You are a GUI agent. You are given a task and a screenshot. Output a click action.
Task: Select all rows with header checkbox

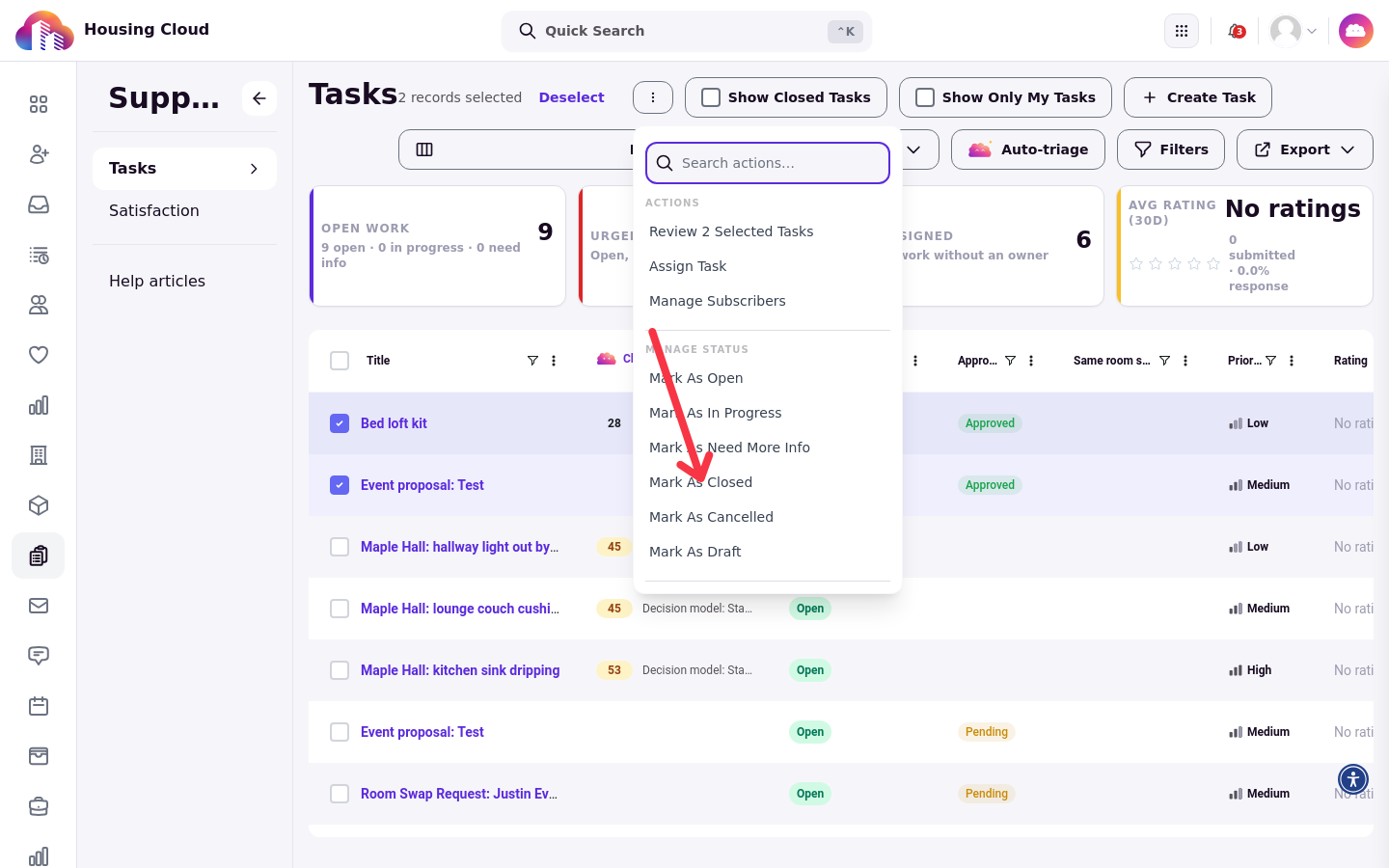pos(340,361)
